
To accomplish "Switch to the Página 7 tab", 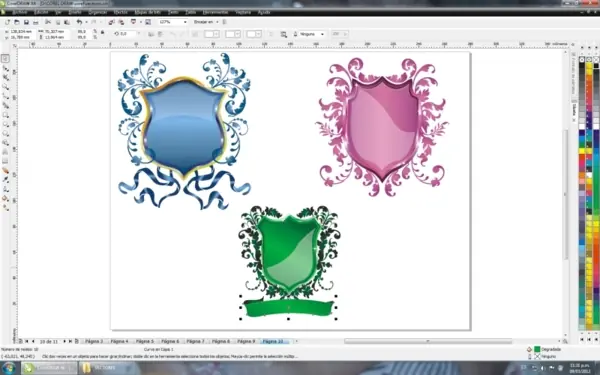I will pos(195,341).
